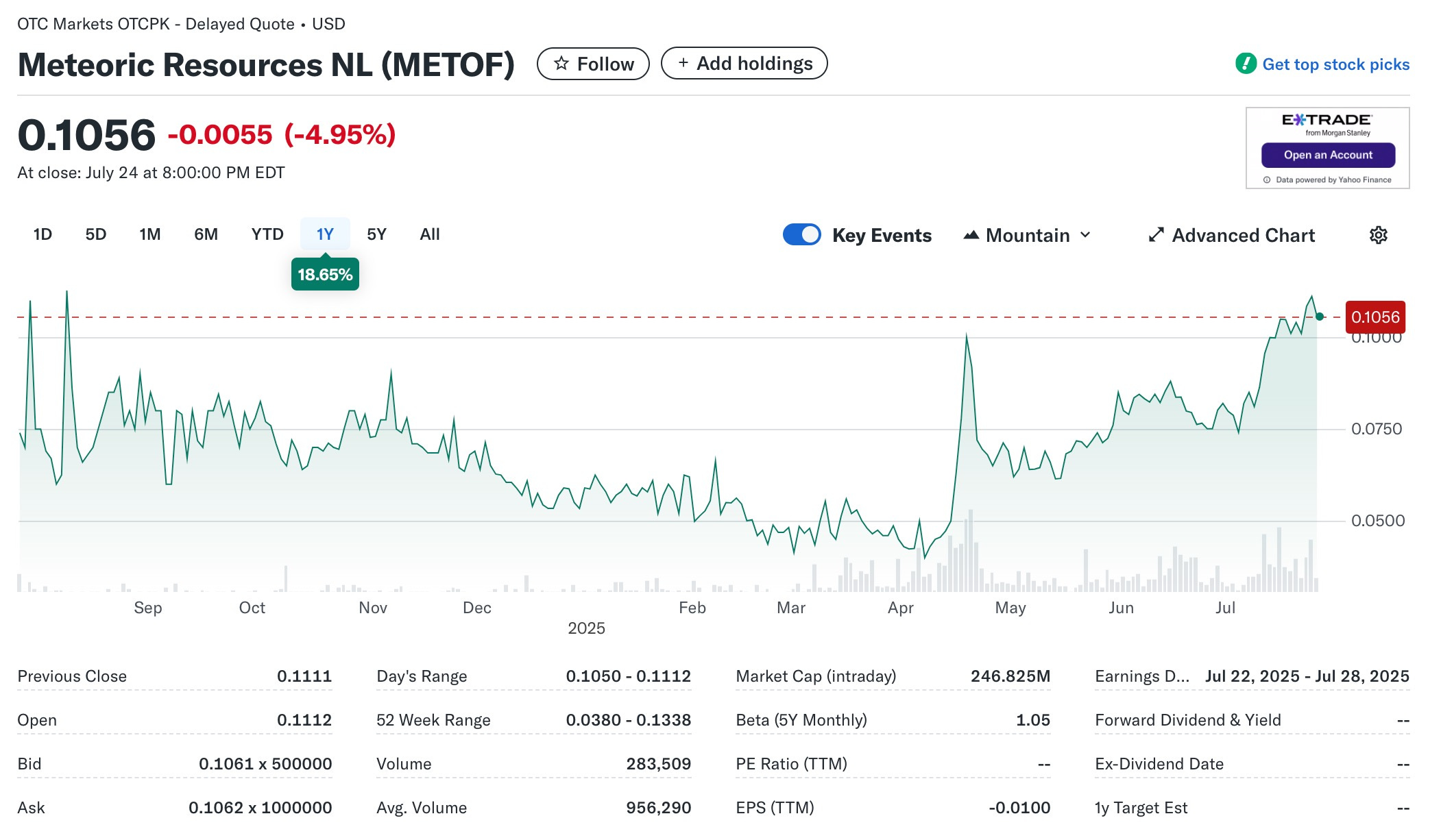Show the All time range

pyautogui.click(x=430, y=234)
